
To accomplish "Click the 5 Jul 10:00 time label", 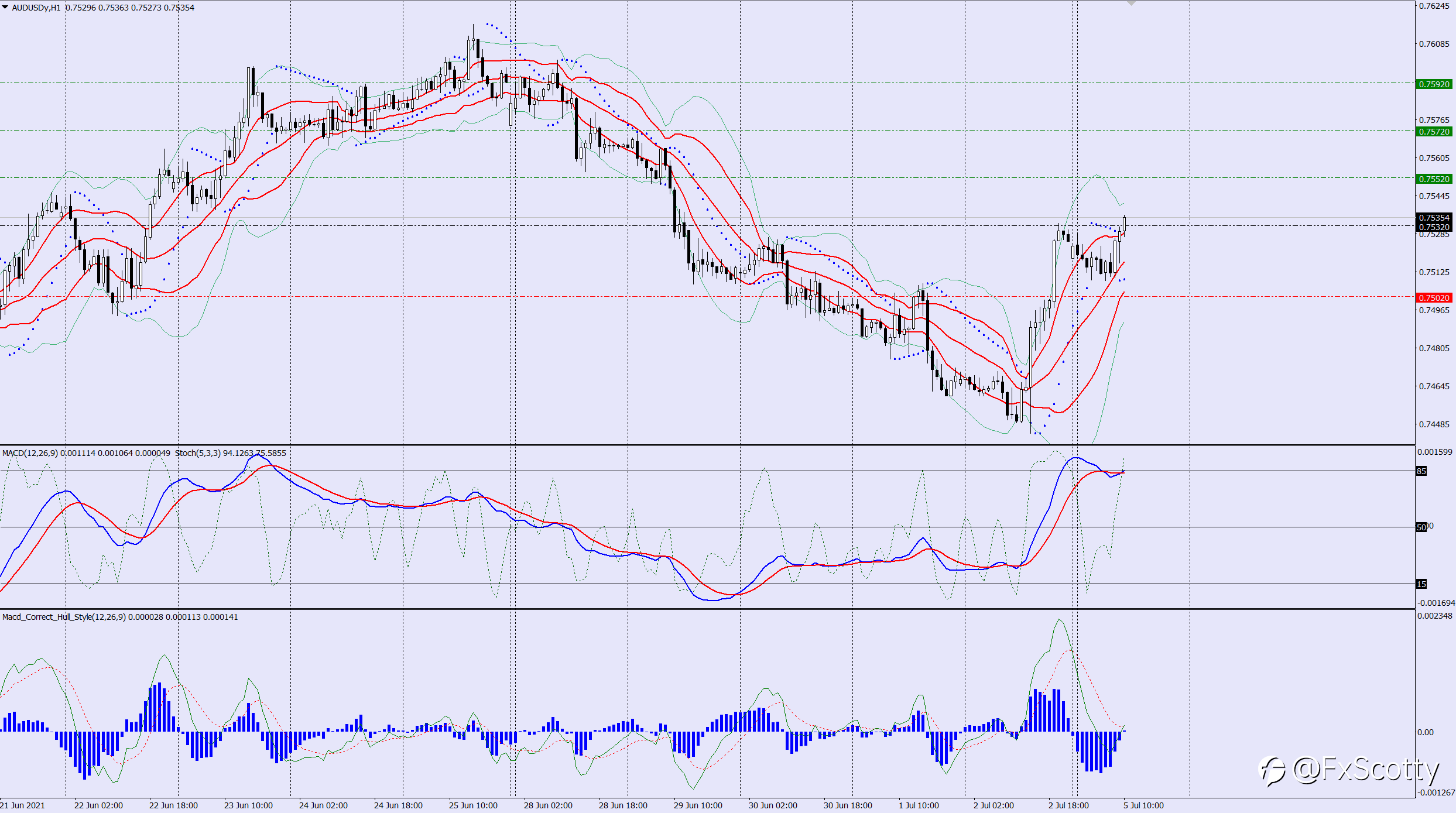I will pos(1143,805).
